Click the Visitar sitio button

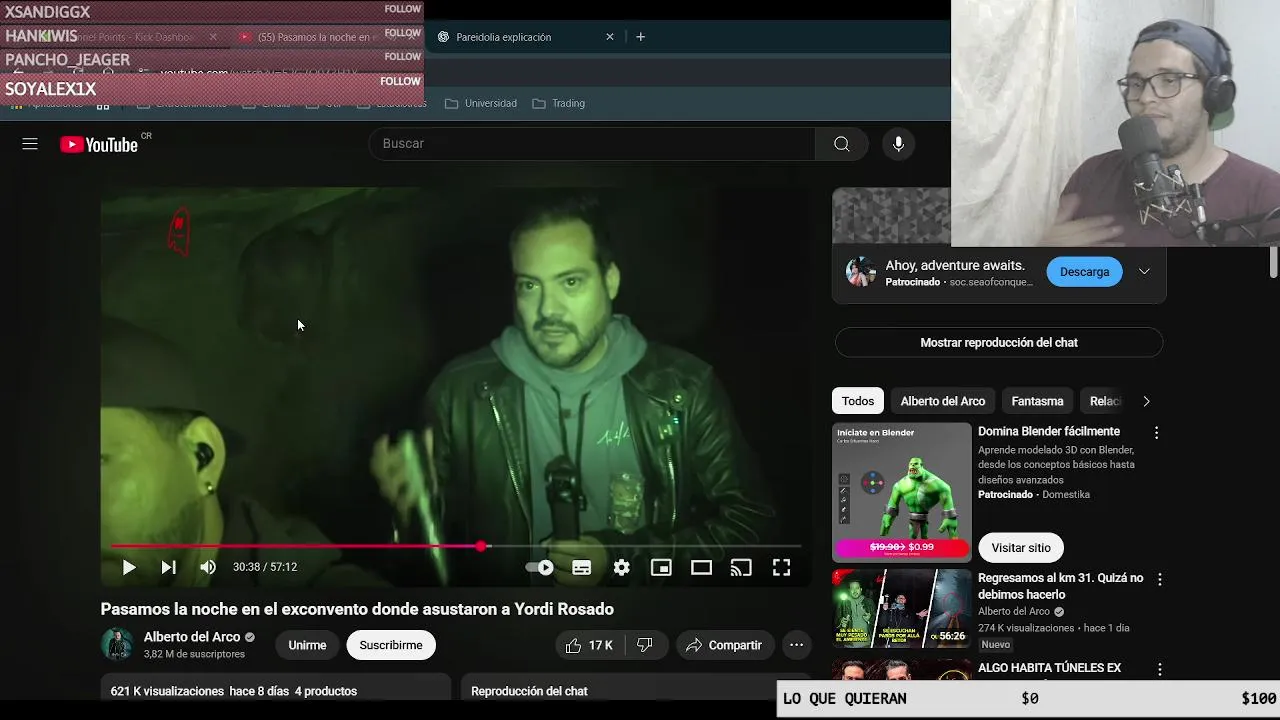(x=1021, y=548)
